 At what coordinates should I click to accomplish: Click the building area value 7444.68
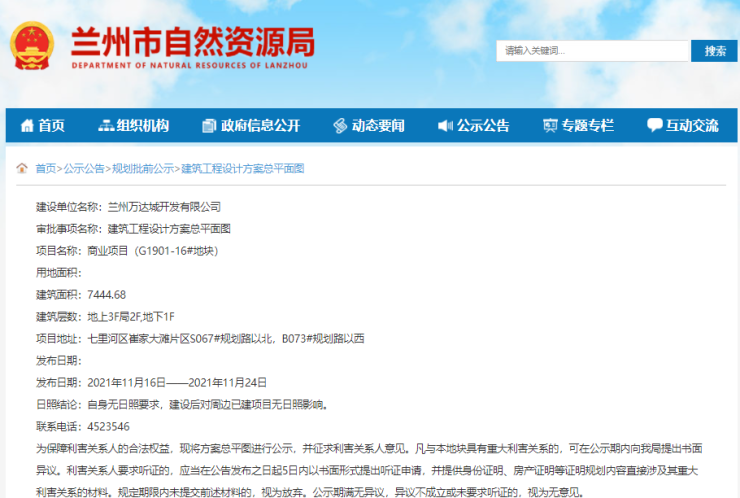(107, 295)
